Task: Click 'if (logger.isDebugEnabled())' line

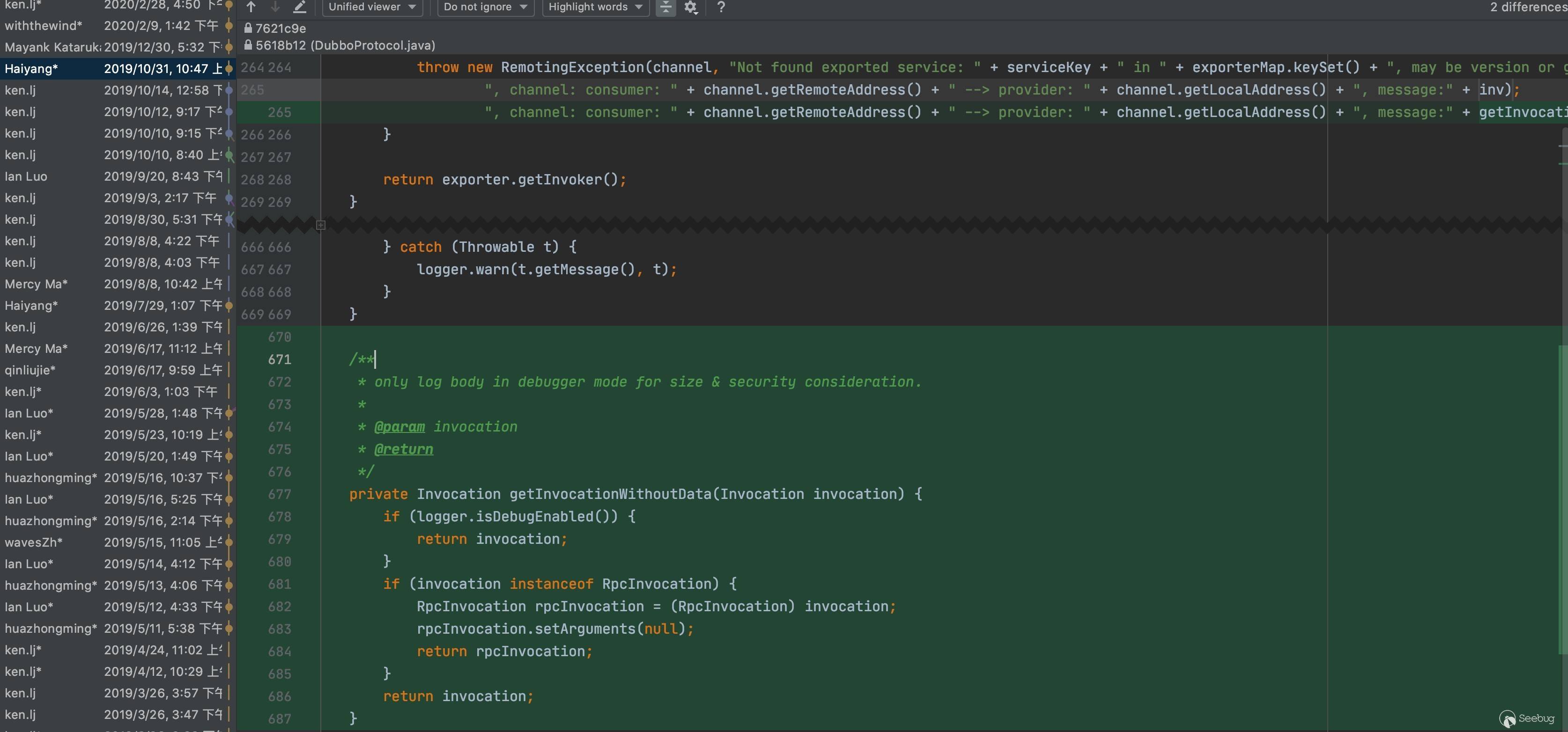Action: pyautogui.click(x=510, y=517)
